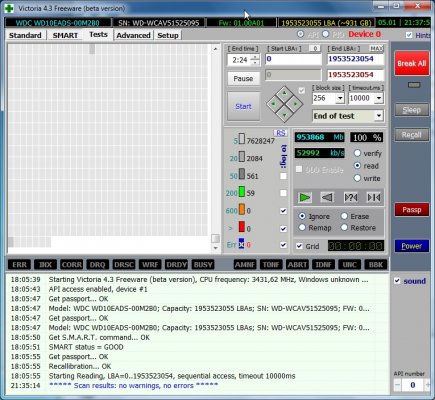435x400 pixels.
Task: Click the green play scan icon
Action: coord(305,198)
